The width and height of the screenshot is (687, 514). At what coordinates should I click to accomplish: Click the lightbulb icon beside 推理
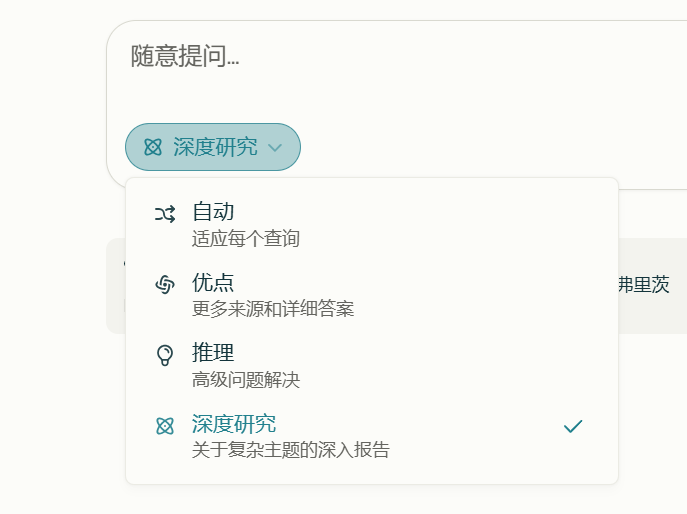165,355
